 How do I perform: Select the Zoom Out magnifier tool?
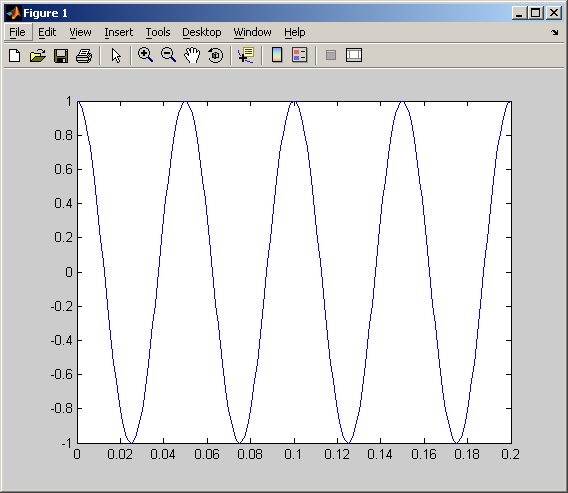point(168,55)
